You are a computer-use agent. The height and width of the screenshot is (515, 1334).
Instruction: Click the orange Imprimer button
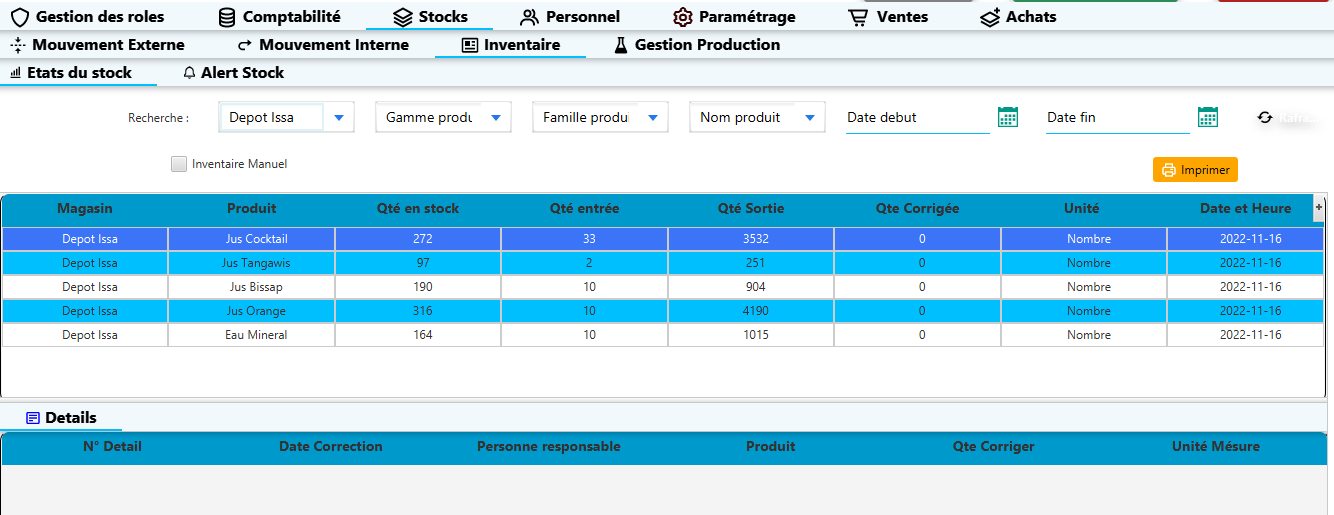tap(1195, 170)
